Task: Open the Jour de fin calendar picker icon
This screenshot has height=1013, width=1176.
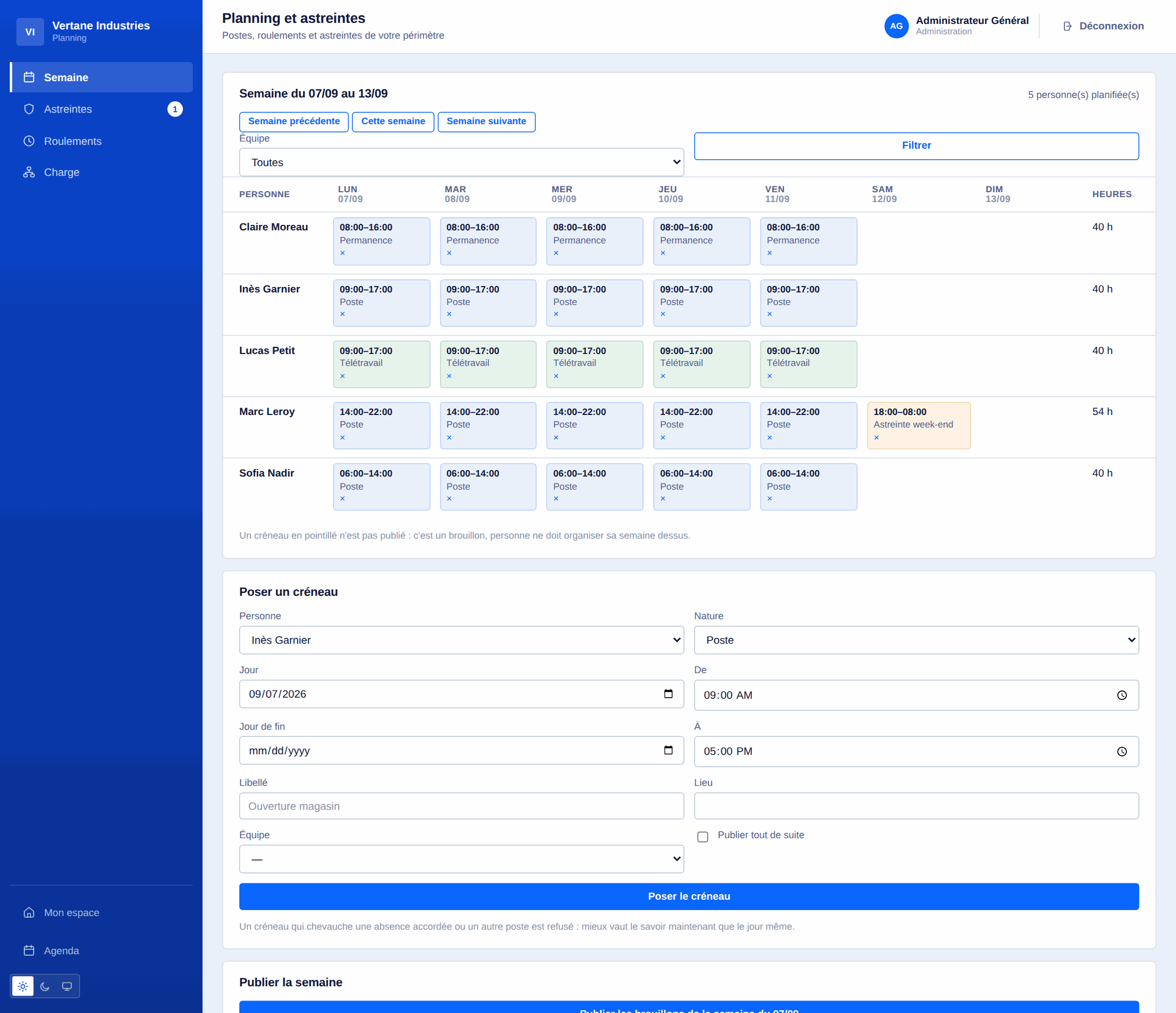Action: (x=668, y=750)
